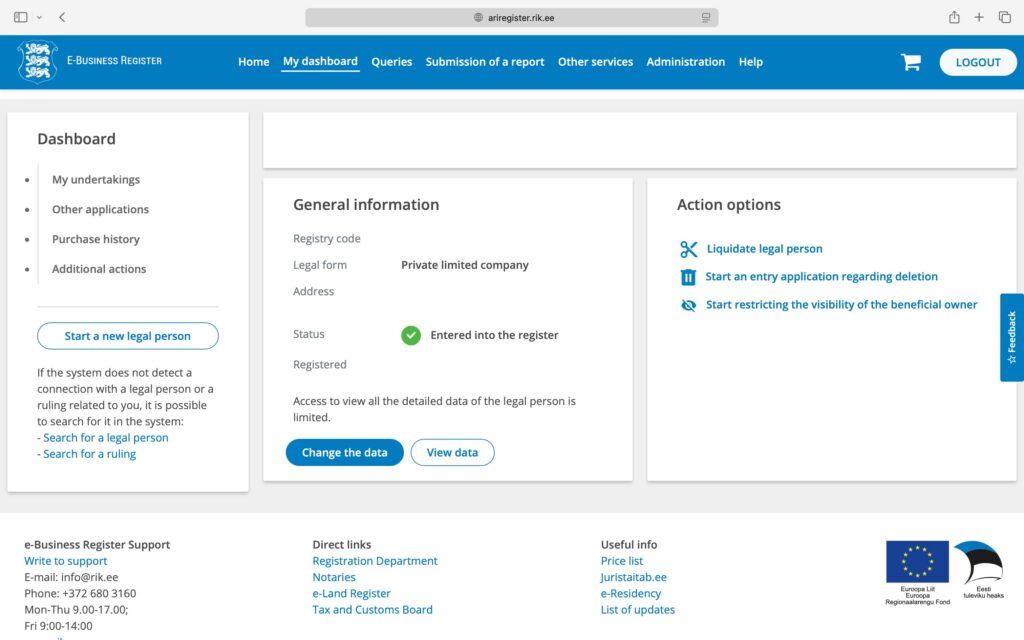
Task: Click the browser share icon
Action: pos(954,17)
